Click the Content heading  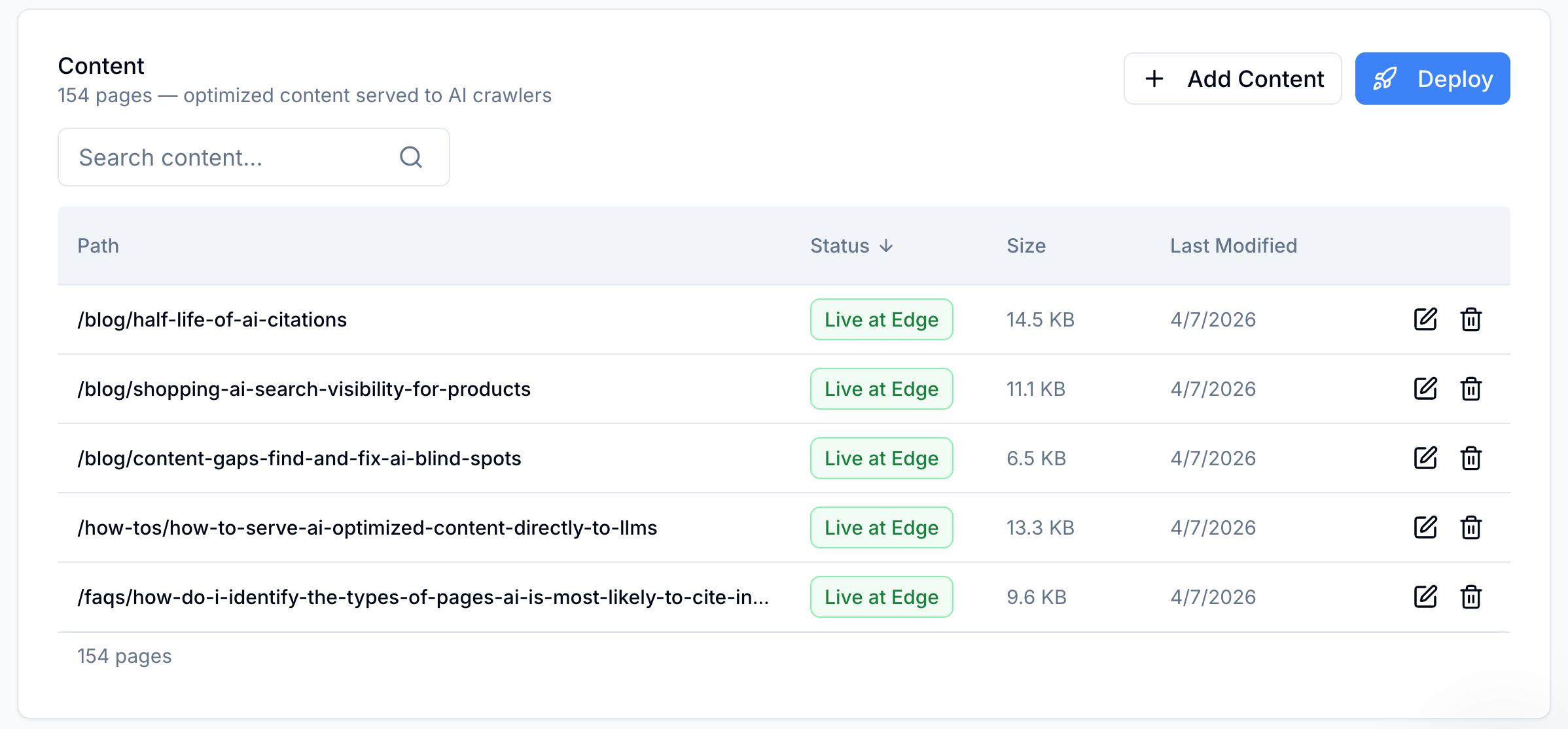101,66
